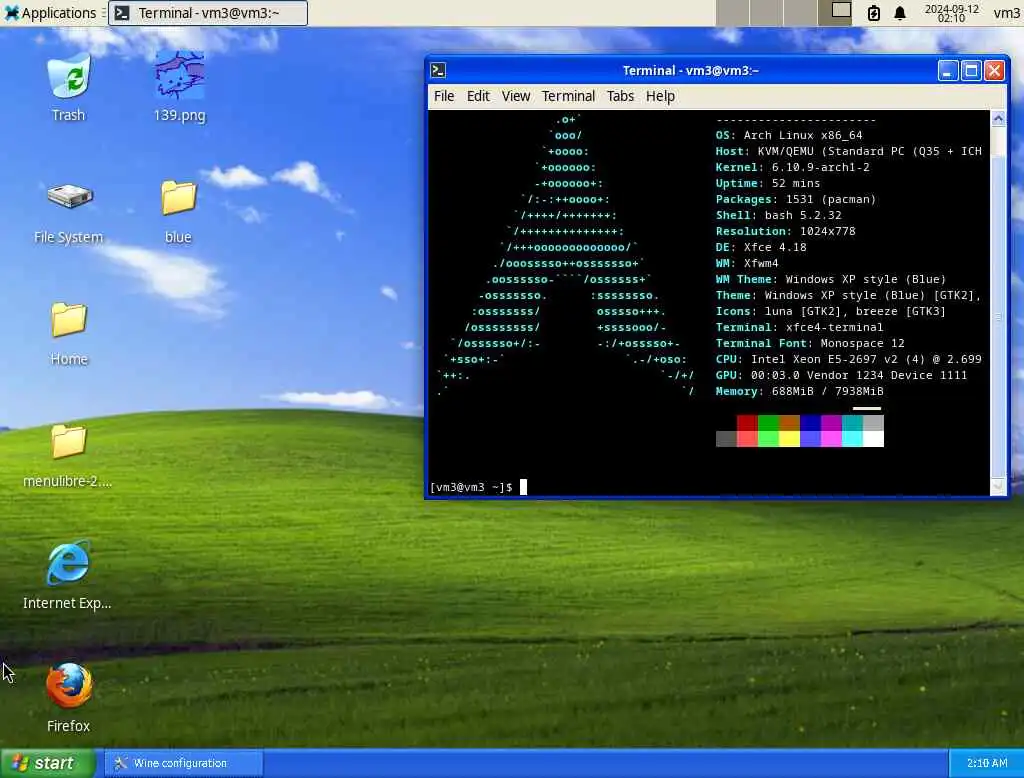Click the 'Resolution: 1024x778' line
Image resolution: width=1024 pixels, height=778 pixels.
tap(785, 231)
